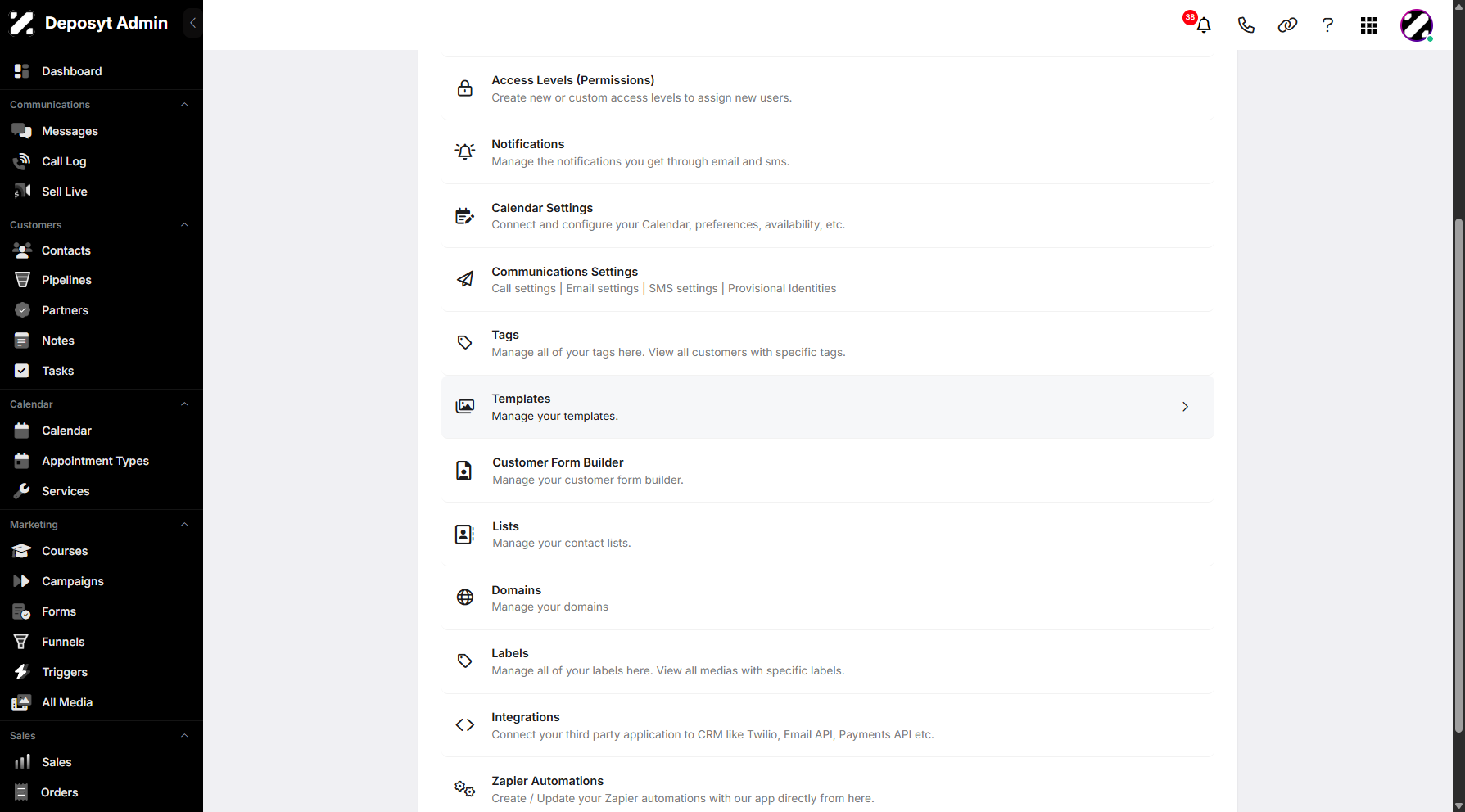Click the page vertical scrollbar thumb
Screen dimensions: 1465x812
[1458, 475]
